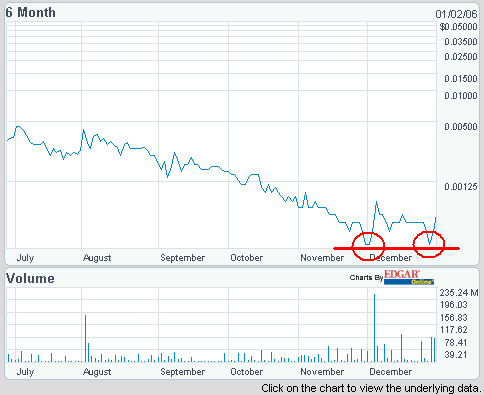The image size is (484, 395).
Task: Click the date '01/02/06'
Action: pos(456,14)
